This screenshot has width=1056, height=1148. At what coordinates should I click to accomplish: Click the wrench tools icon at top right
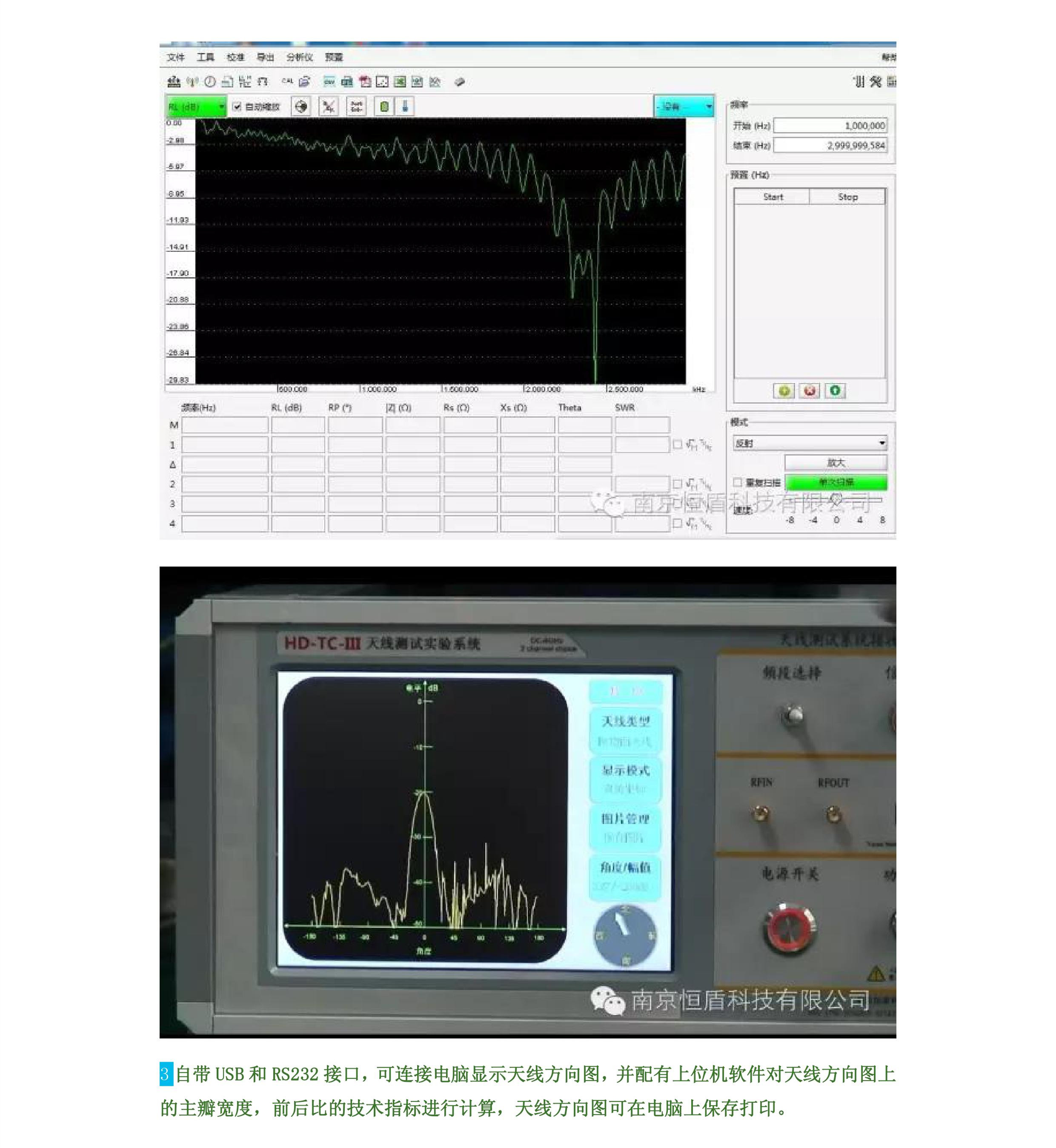pyautogui.click(x=876, y=82)
